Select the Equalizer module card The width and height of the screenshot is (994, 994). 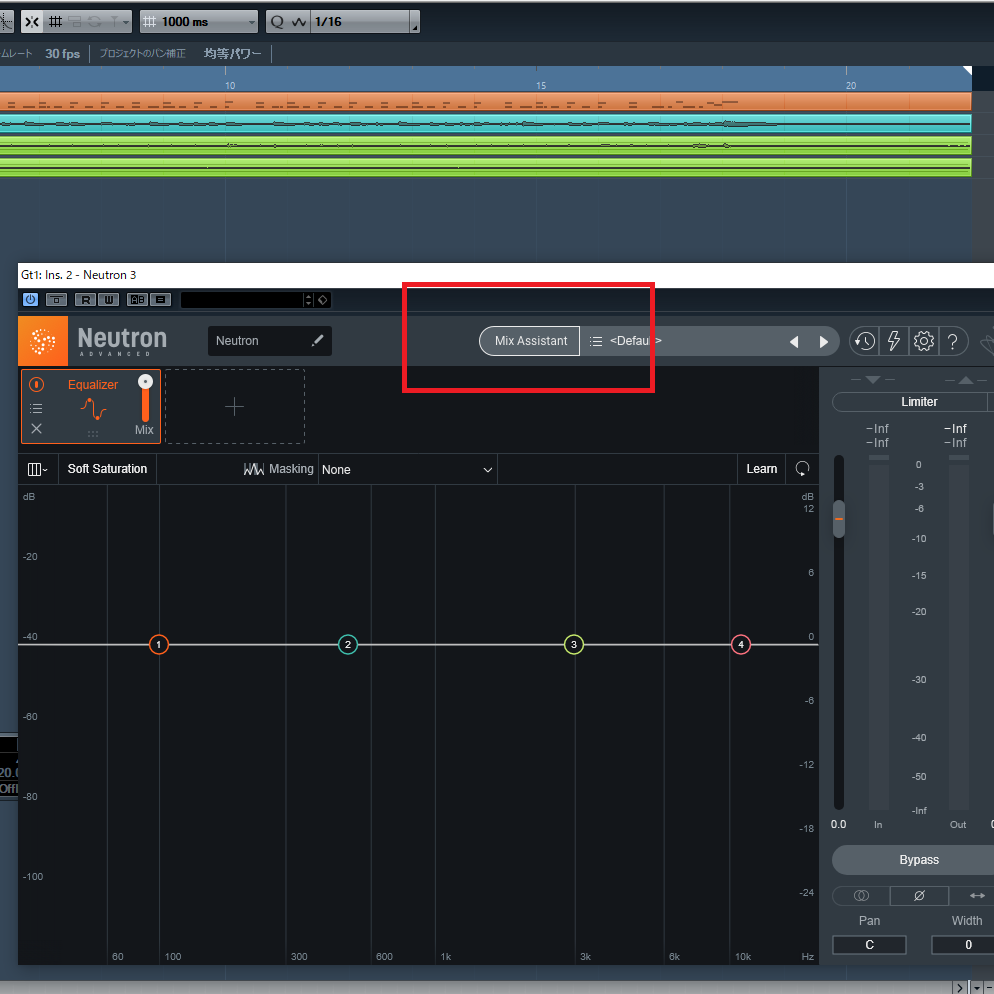click(91, 406)
